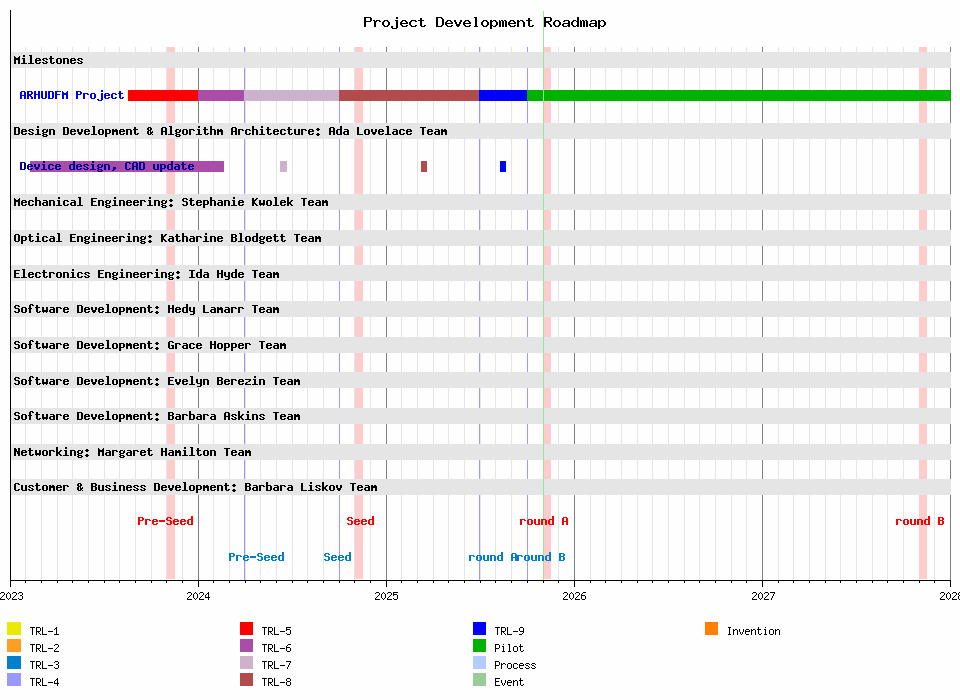This screenshot has width=960, height=700.
Task: Click the green Pilot phase bar
Action: coord(738,95)
